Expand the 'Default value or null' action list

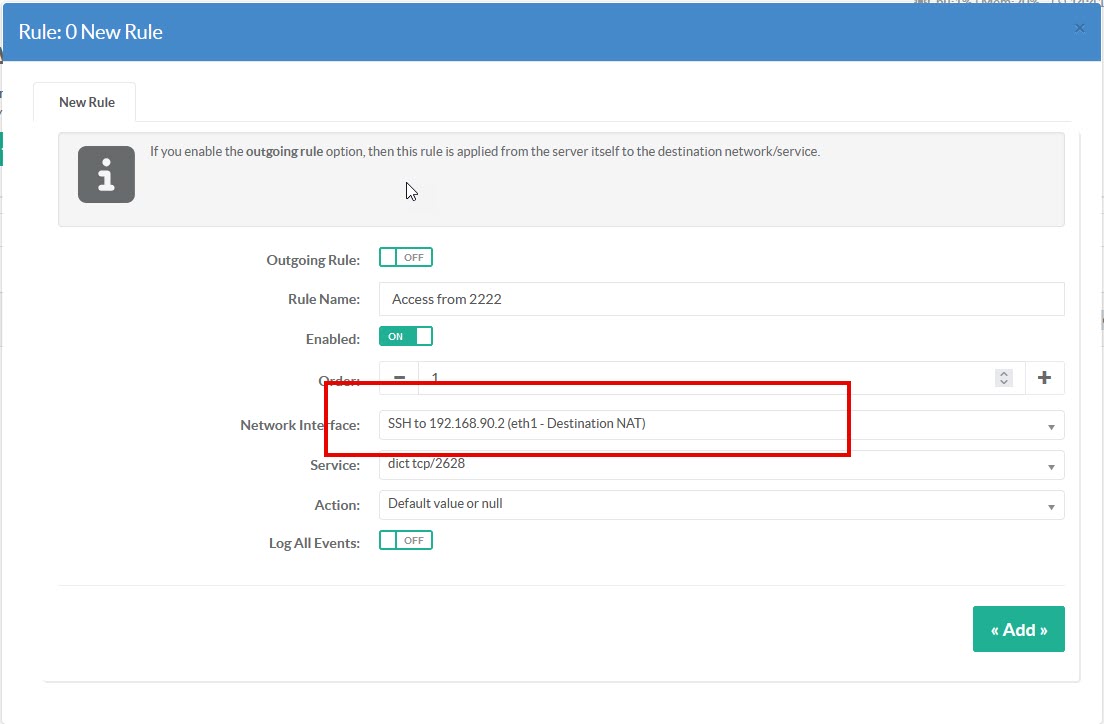coord(700,504)
